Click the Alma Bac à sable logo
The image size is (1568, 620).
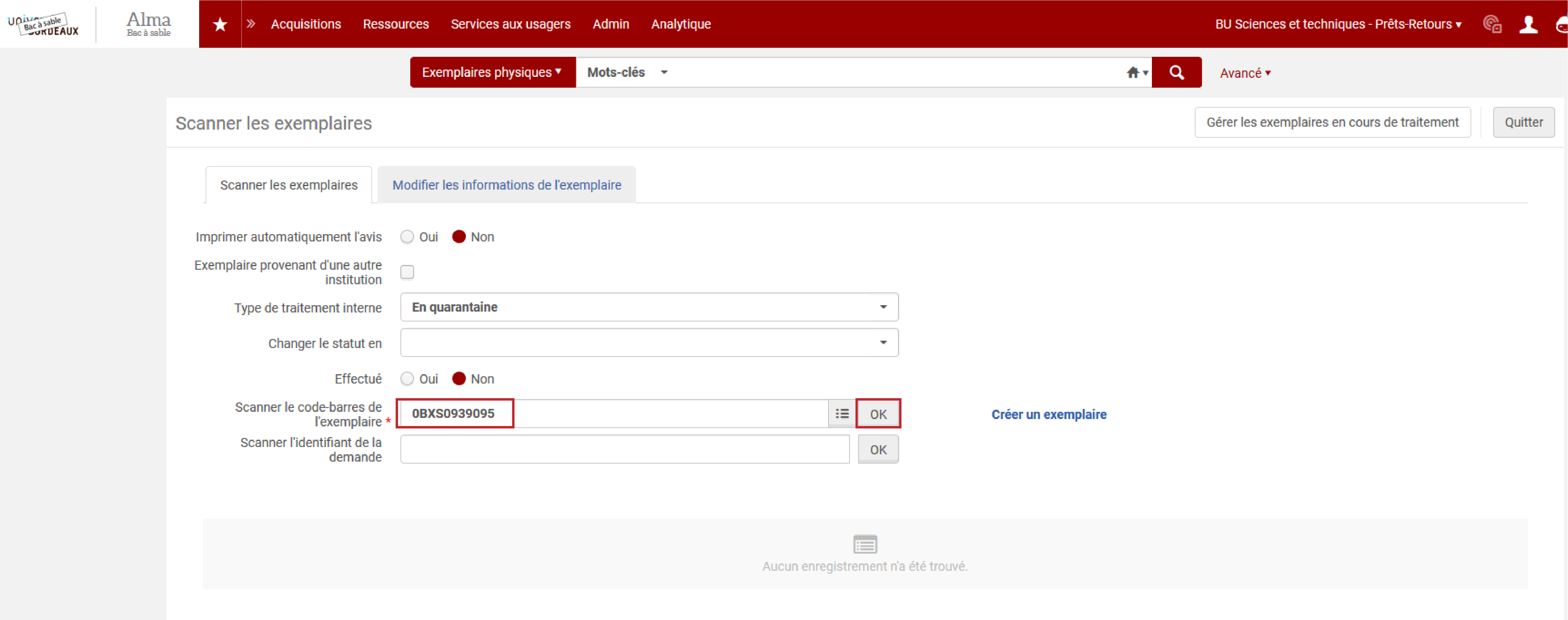coord(149,24)
